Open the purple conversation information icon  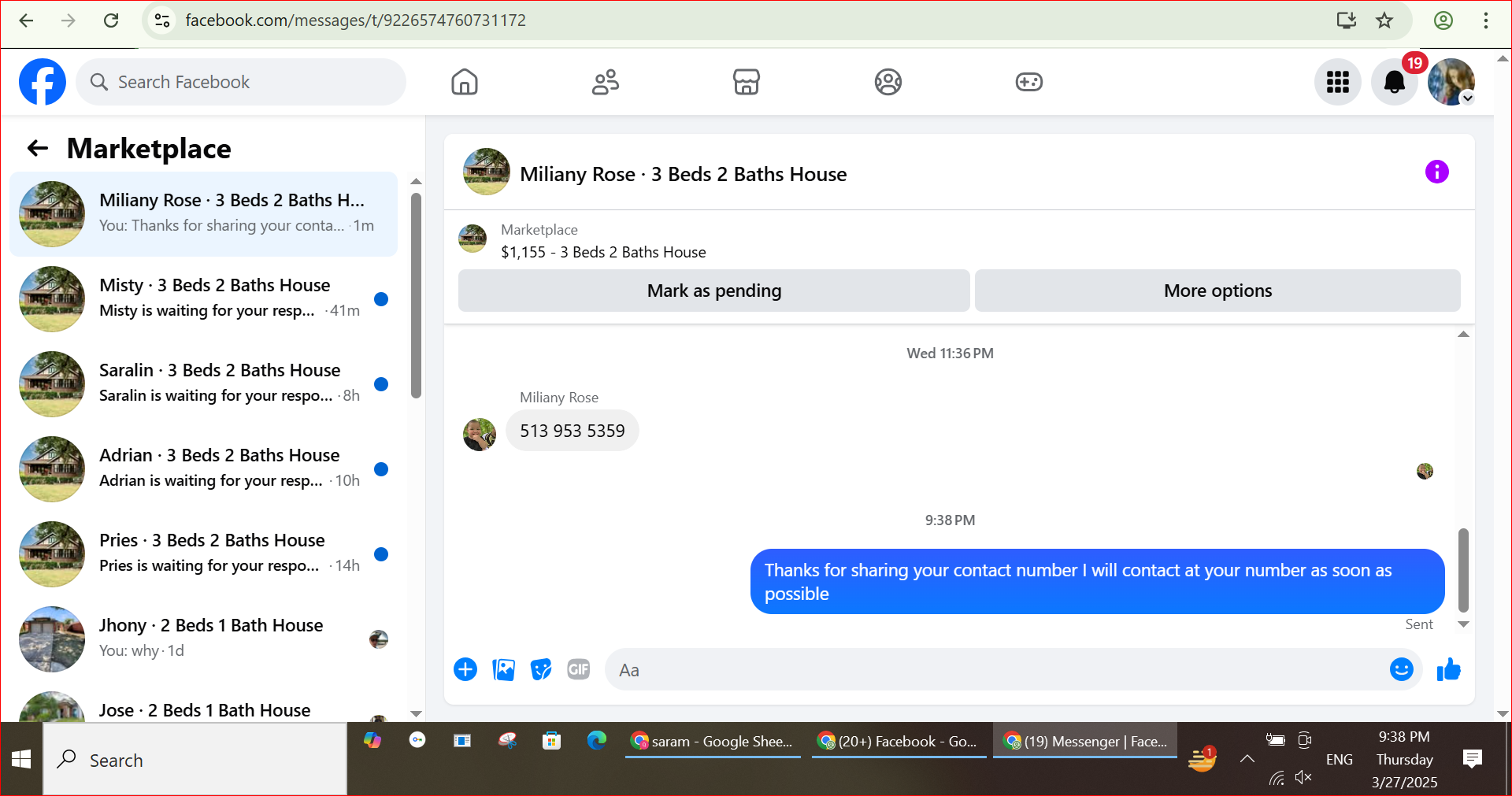click(x=1436, y=172)
